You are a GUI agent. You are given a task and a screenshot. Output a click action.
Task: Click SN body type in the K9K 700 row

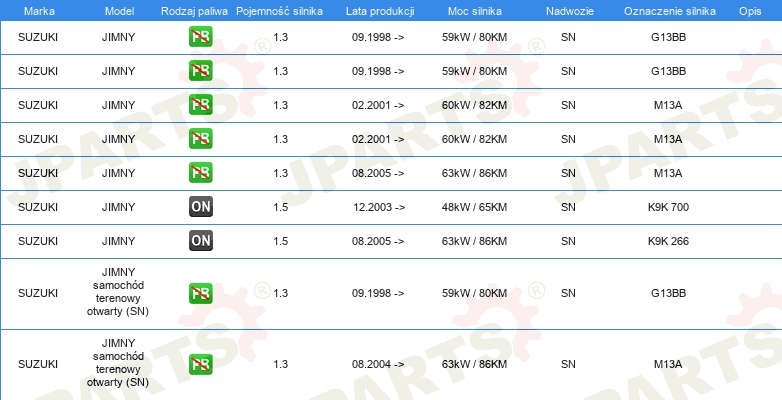568,207
